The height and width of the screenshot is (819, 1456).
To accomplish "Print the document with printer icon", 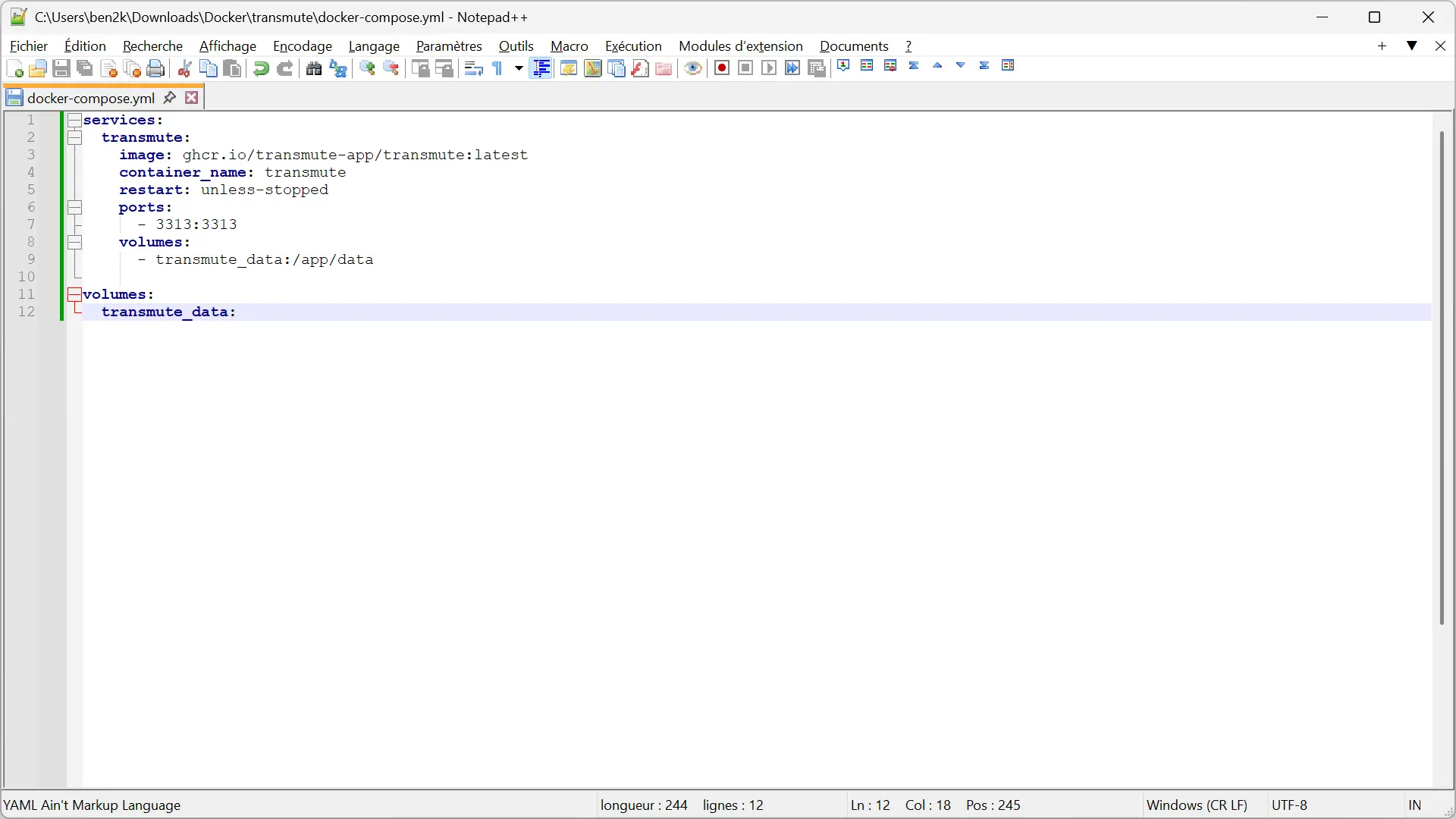I will click(x=155, y=69).
